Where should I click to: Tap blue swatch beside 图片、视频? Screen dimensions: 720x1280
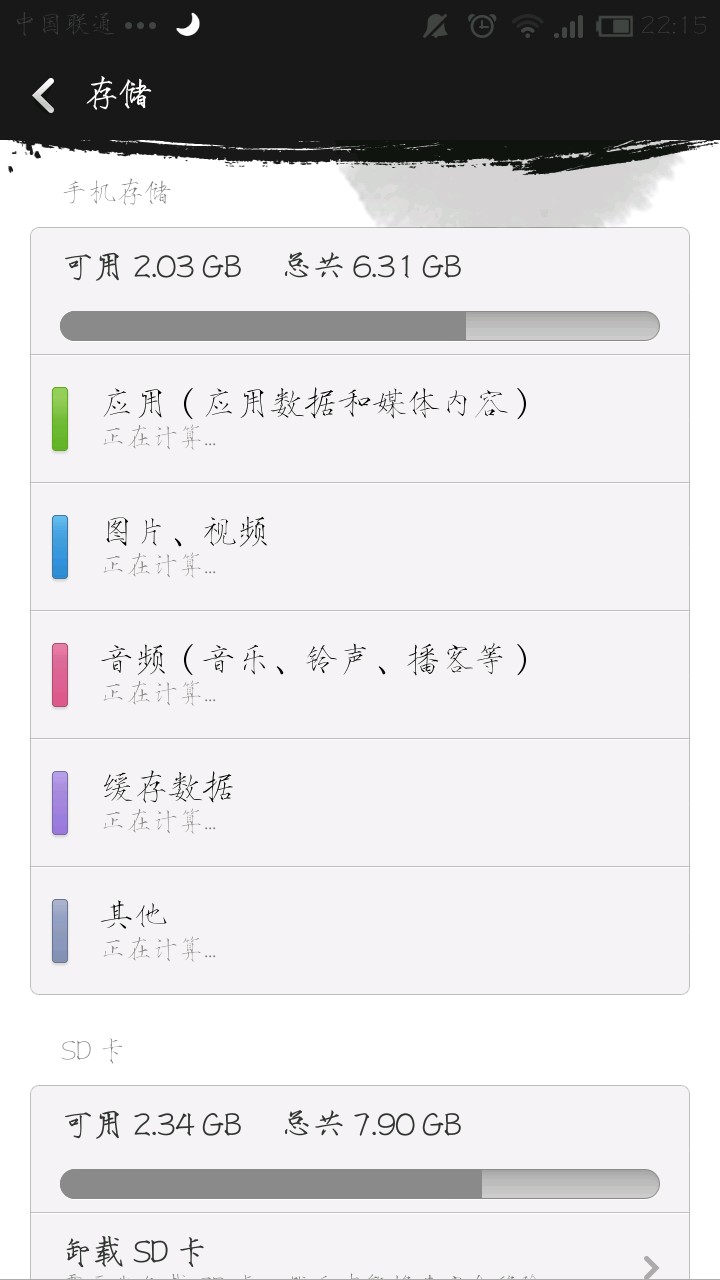[60, 547]
